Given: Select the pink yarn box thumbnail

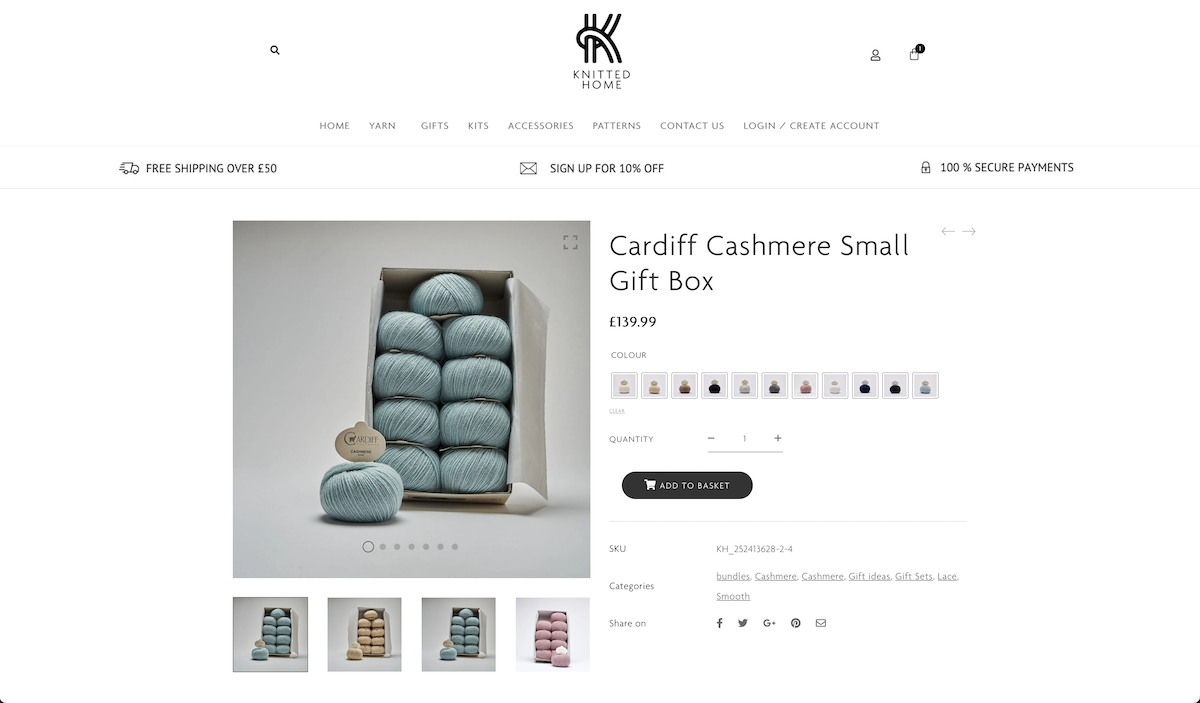Looking at the screenshot, I should tap(553, 634).
